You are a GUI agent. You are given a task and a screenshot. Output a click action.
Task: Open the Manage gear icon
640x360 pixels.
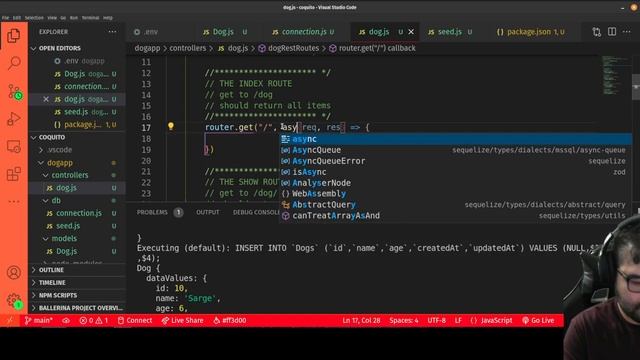click(x=14, y=301)
